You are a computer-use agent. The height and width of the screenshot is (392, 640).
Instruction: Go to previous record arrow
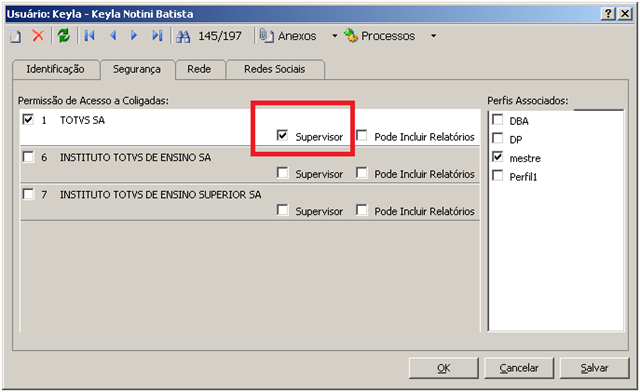click(x=113, y=36)
